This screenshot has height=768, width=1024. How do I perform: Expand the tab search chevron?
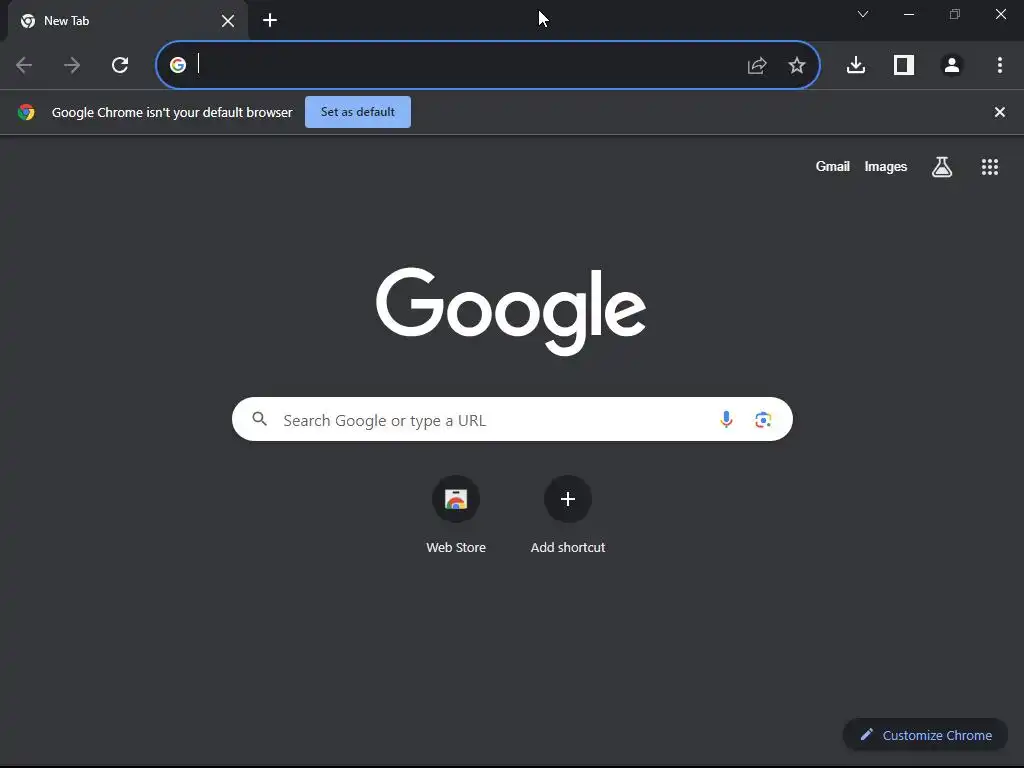coord(863,14)
